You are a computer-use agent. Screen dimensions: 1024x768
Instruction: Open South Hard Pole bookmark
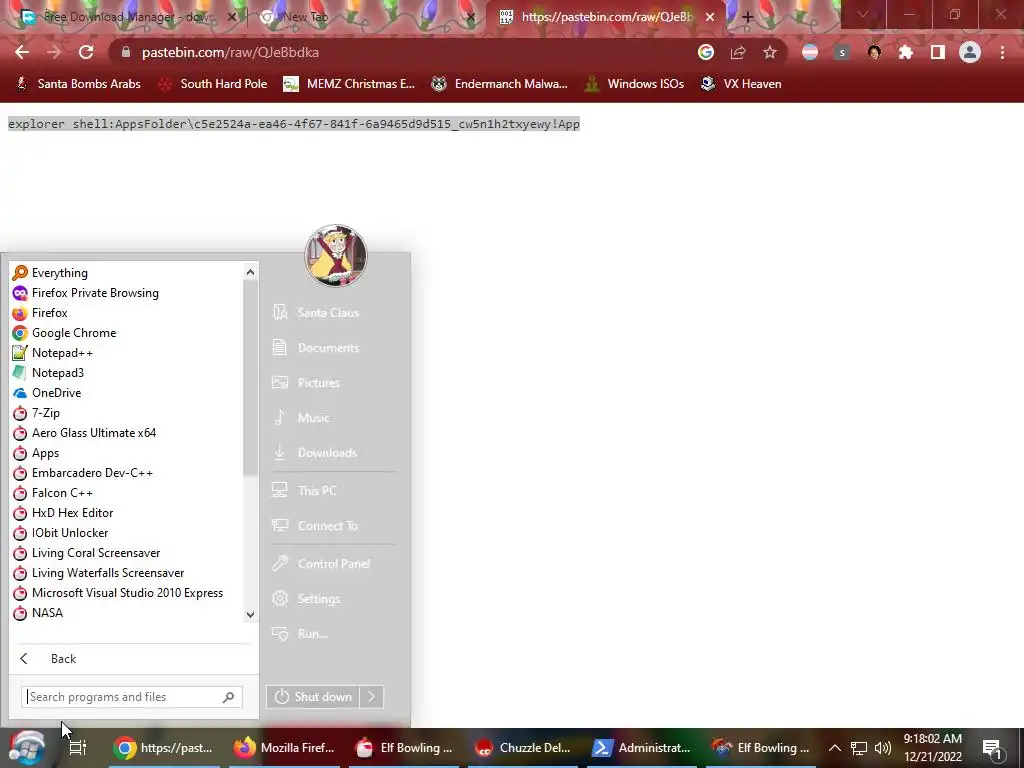point(213,84)
